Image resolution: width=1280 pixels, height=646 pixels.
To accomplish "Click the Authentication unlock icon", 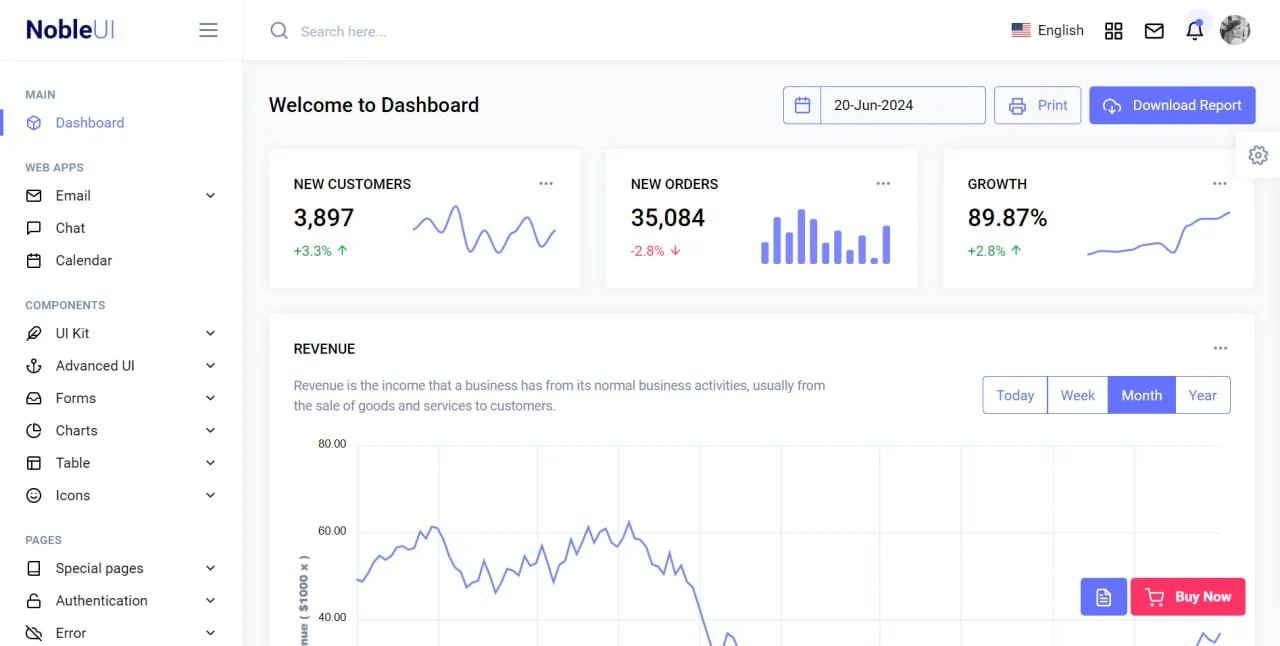I will coord(34,601).
